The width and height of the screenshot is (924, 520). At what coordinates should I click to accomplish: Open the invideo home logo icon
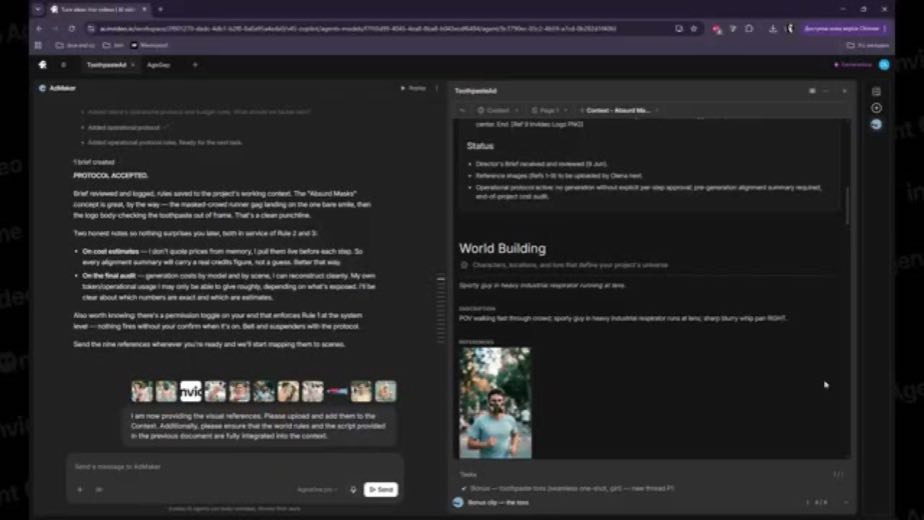(42, 65)
